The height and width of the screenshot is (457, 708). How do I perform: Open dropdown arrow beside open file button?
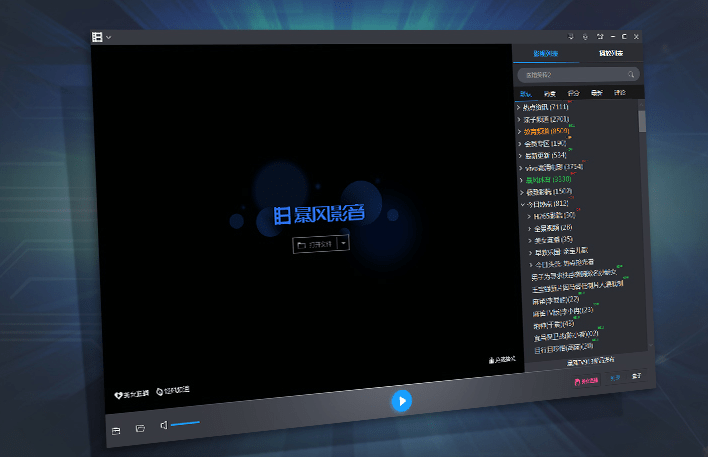click(x=343, y=243)
